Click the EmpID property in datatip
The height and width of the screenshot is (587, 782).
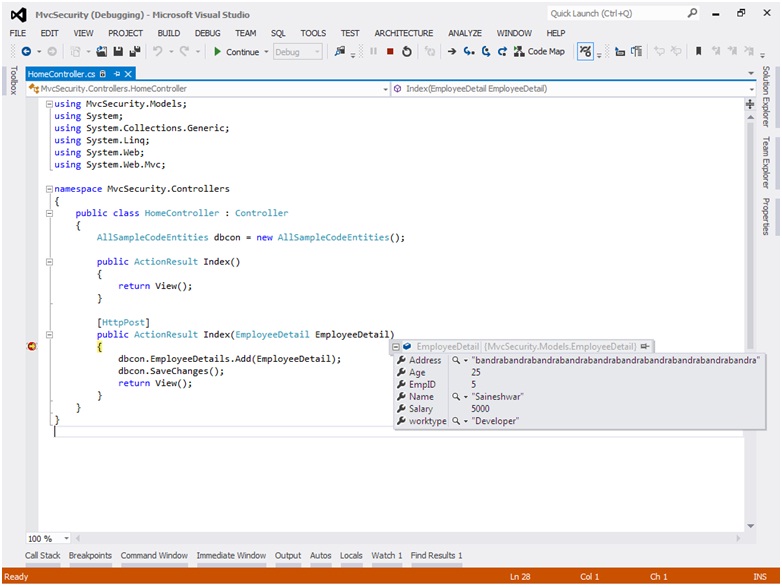tap(422, 385)
